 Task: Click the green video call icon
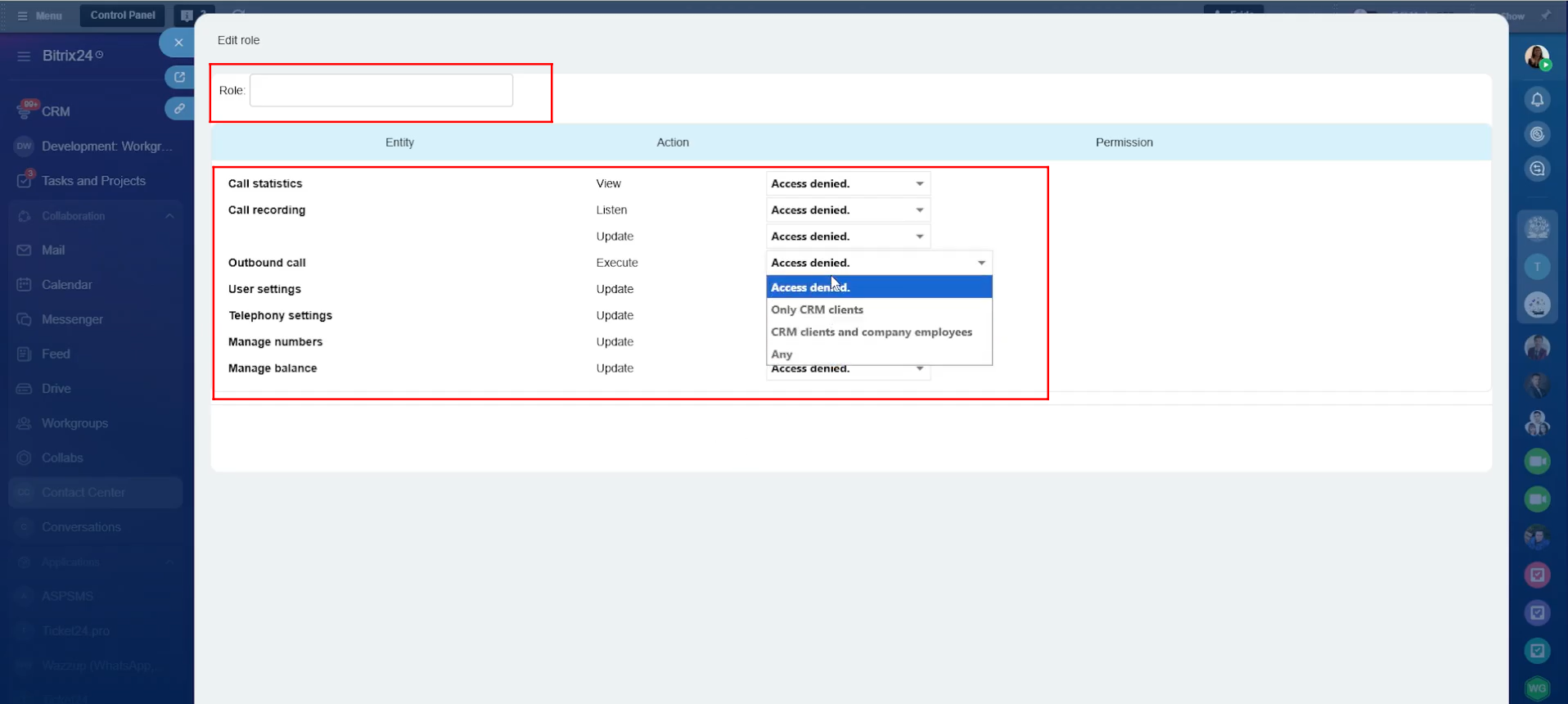[1537, 462]
